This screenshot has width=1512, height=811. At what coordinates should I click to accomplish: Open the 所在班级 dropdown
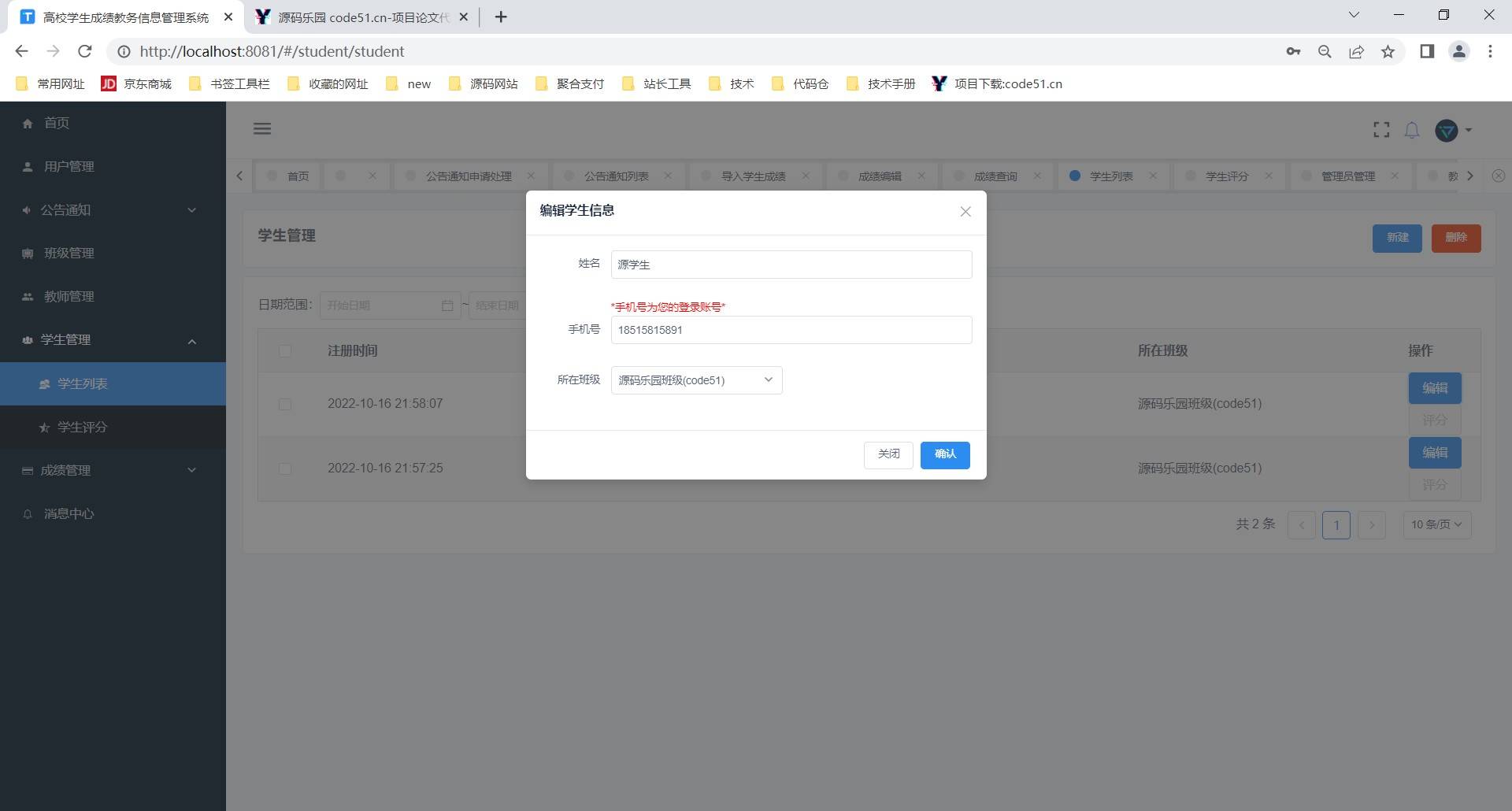click(x=697, y=380)
